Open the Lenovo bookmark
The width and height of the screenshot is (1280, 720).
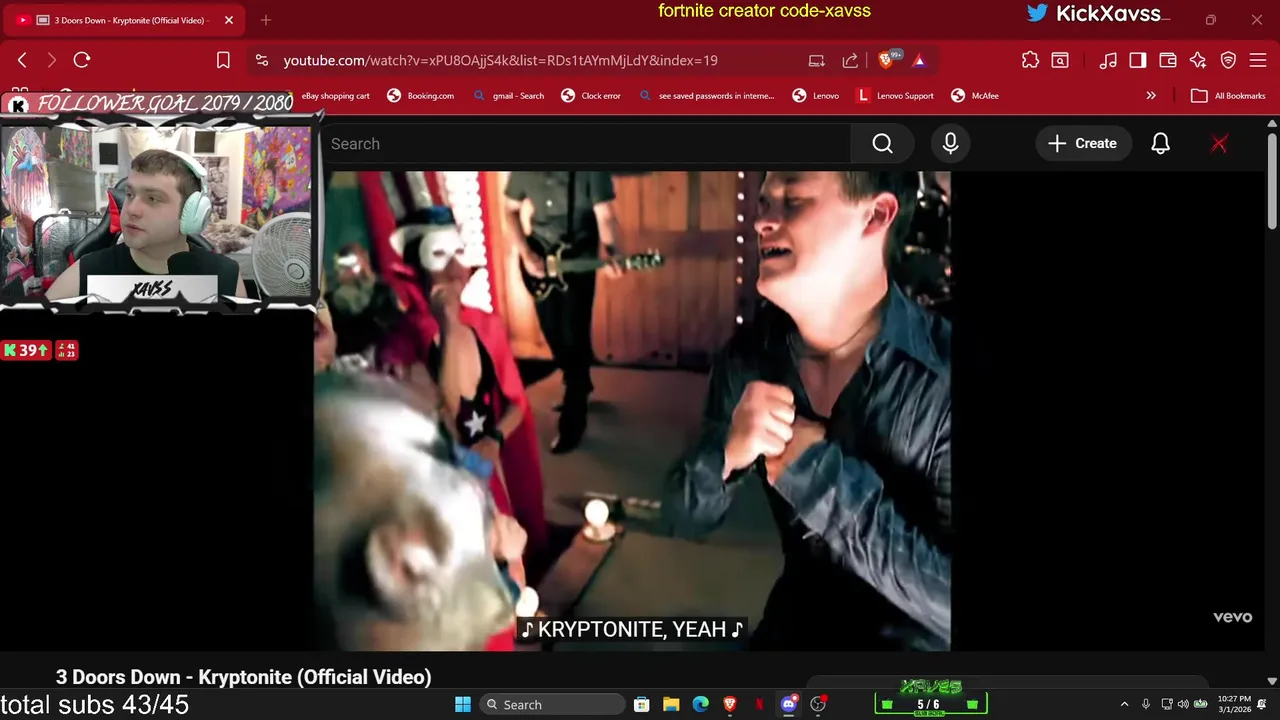pos(816,96)
